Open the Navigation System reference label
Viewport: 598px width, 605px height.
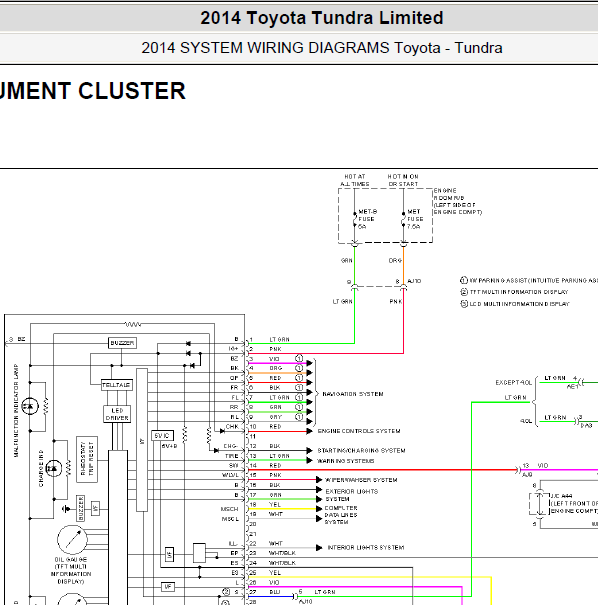(353, 394)
